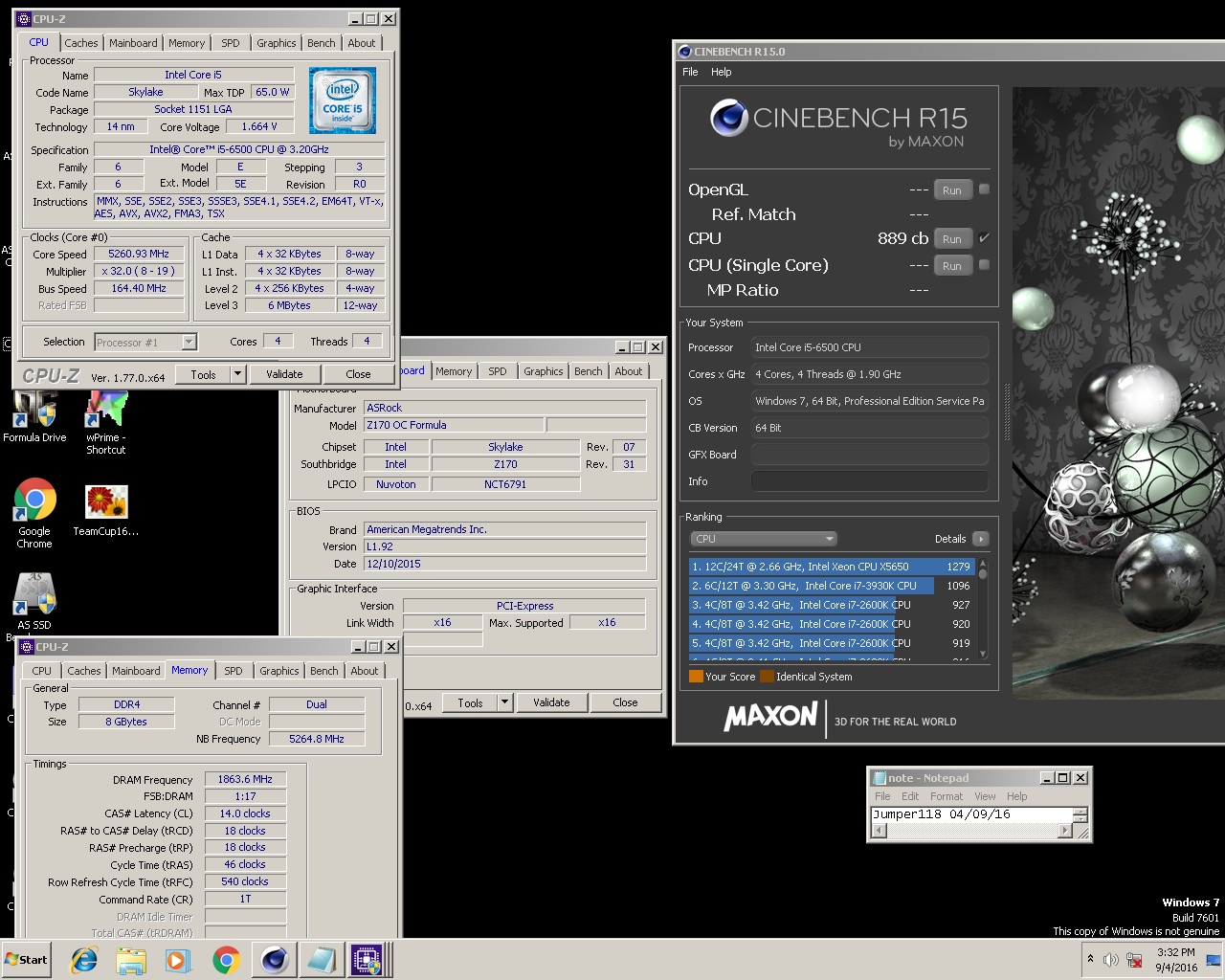Select ranking row Xeon CPU X5650

pos(832,567)
